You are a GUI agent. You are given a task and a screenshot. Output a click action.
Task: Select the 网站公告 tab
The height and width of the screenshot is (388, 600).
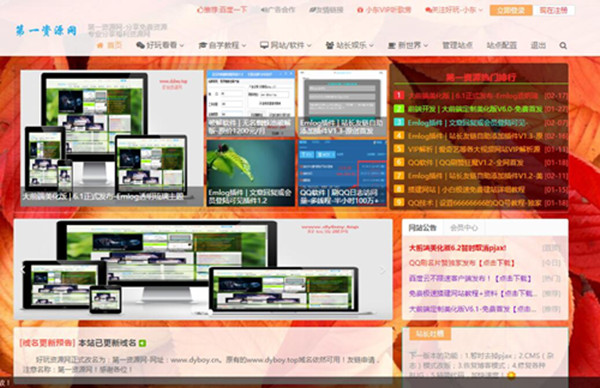422,228
